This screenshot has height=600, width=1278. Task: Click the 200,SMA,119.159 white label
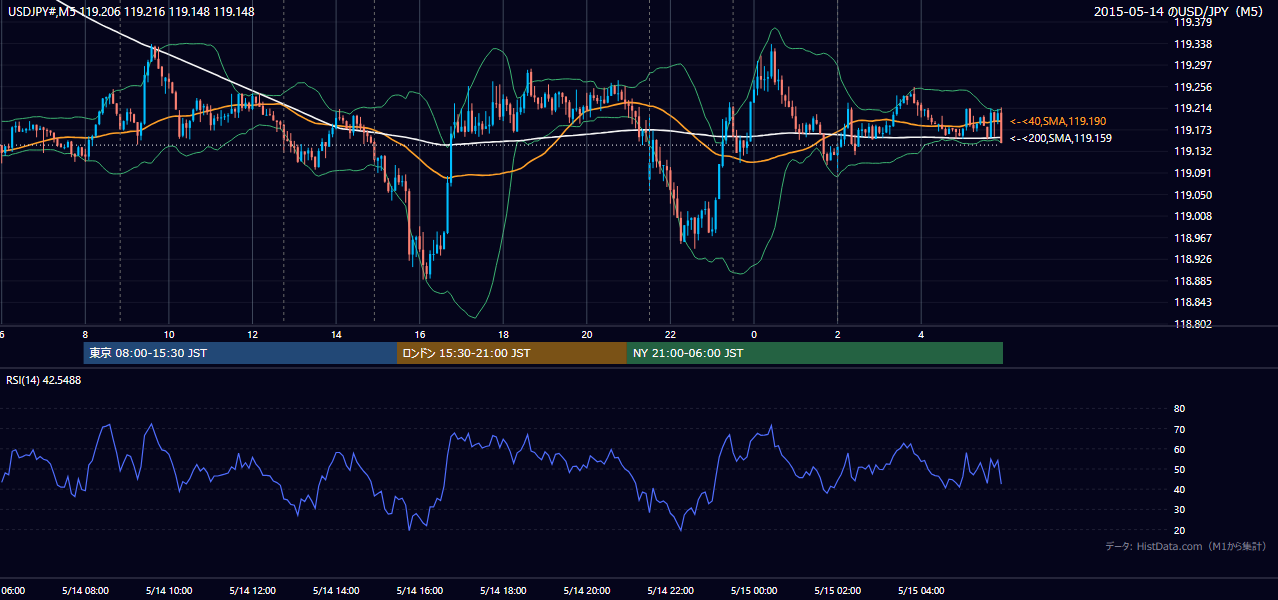pyautogui.click(x=1060, y=138)
